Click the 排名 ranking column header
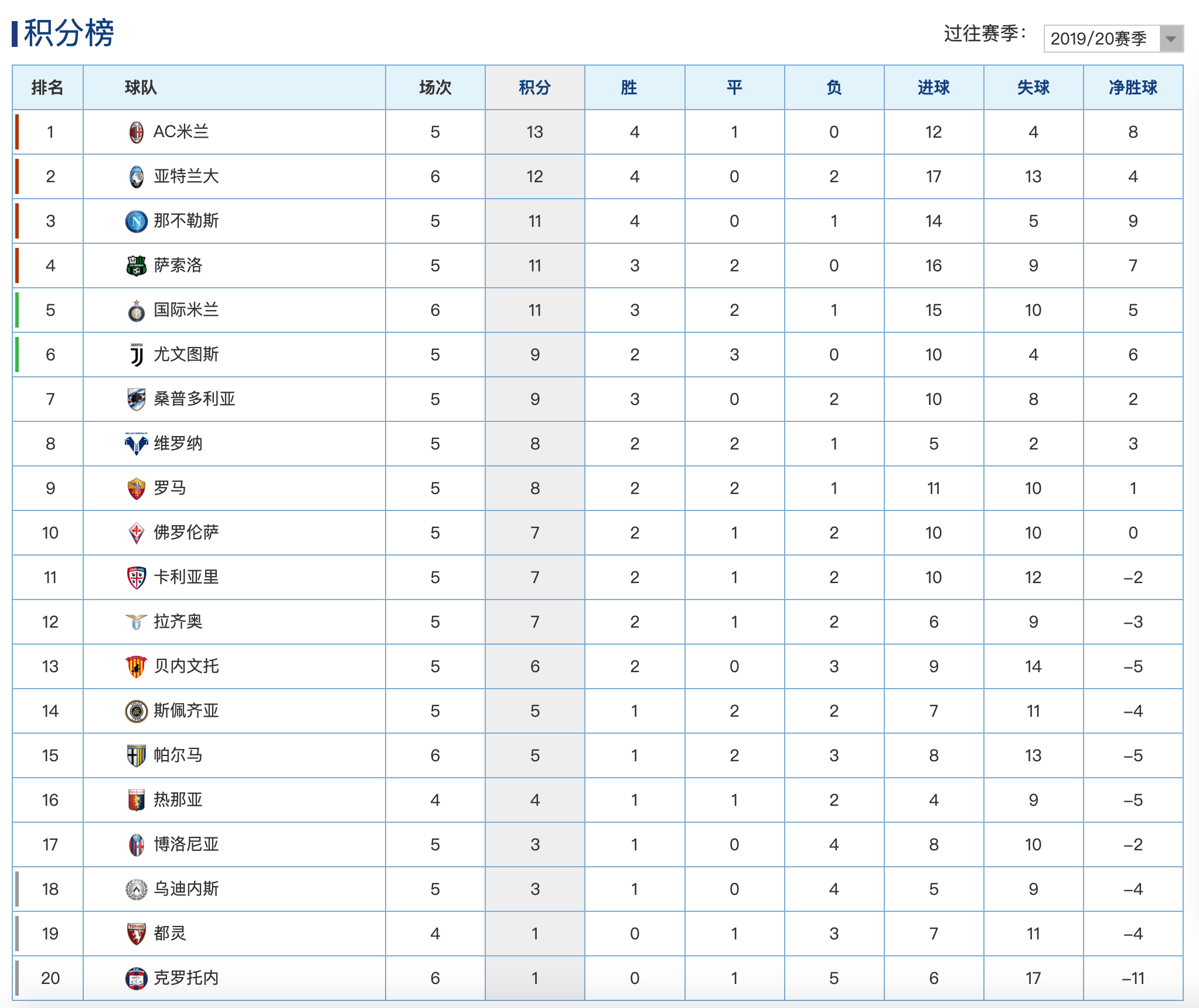 (47, 88)
